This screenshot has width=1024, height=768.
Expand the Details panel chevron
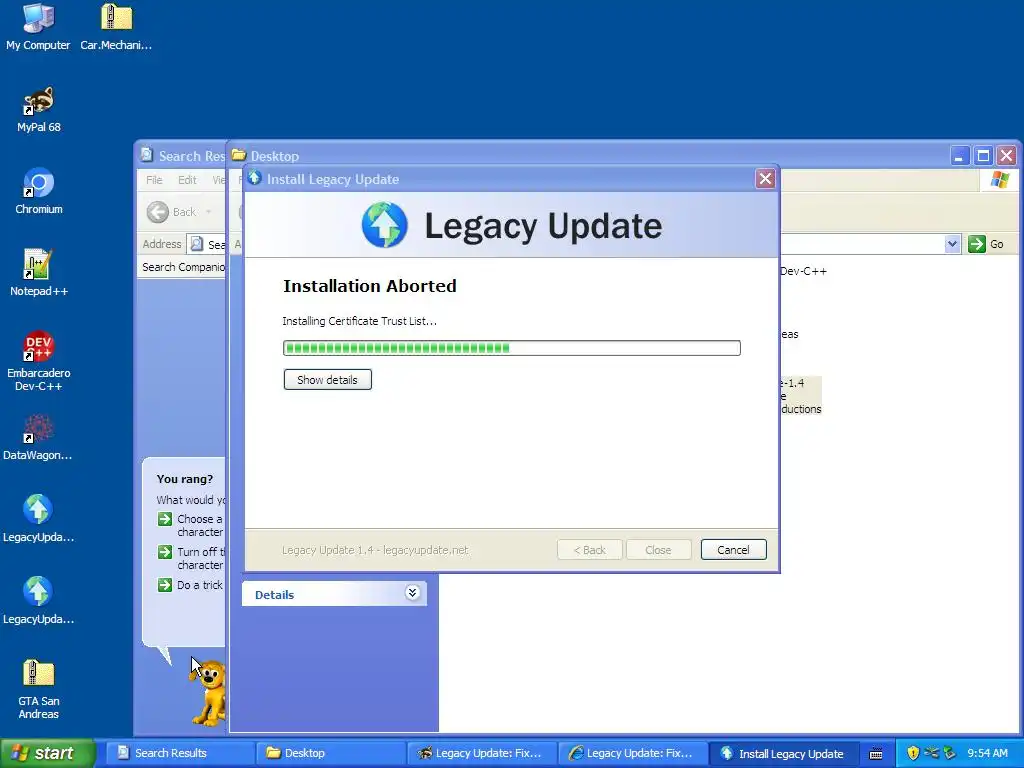(412, 592)
